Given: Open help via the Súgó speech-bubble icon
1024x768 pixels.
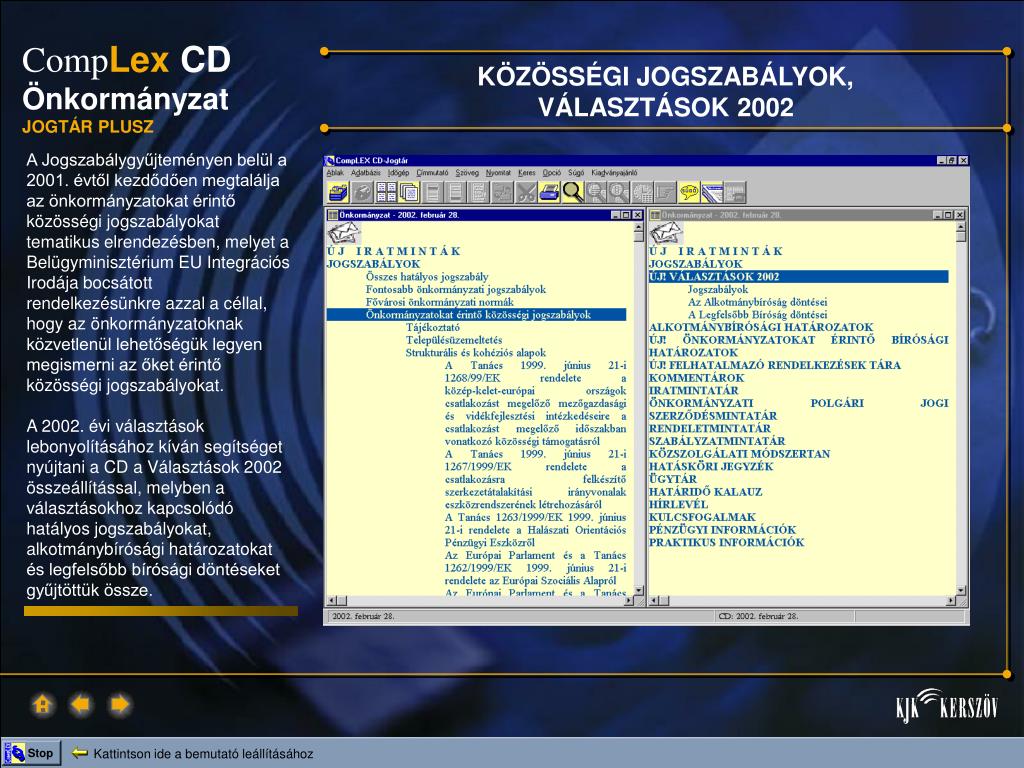Looking at the screenshot, I should pos(688,192).
